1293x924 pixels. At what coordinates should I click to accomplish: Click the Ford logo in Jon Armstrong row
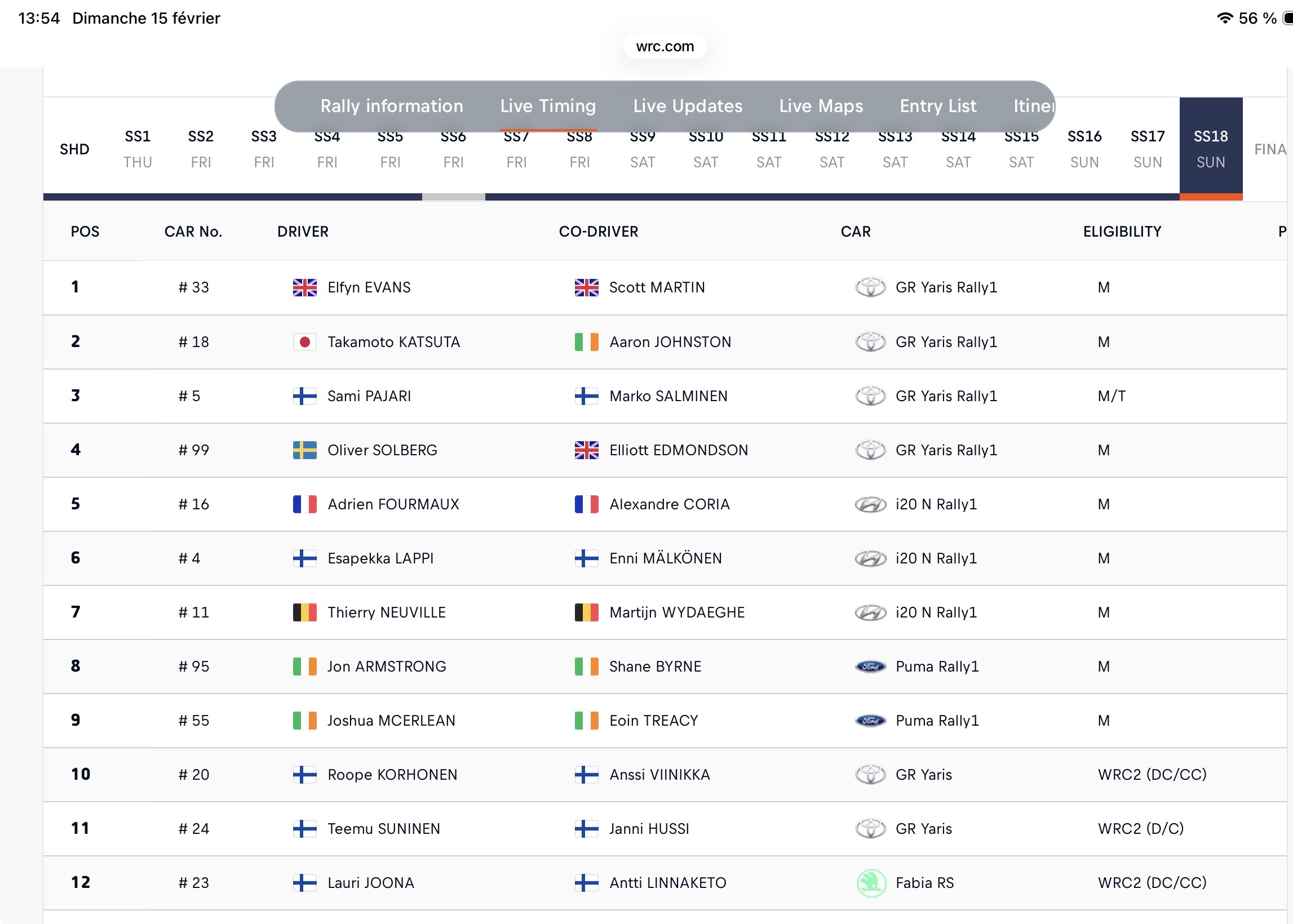tap(870, 667)
